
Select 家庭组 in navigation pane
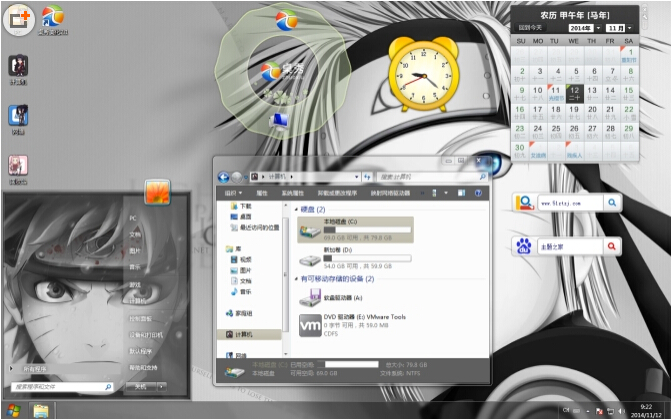point(243,314)
